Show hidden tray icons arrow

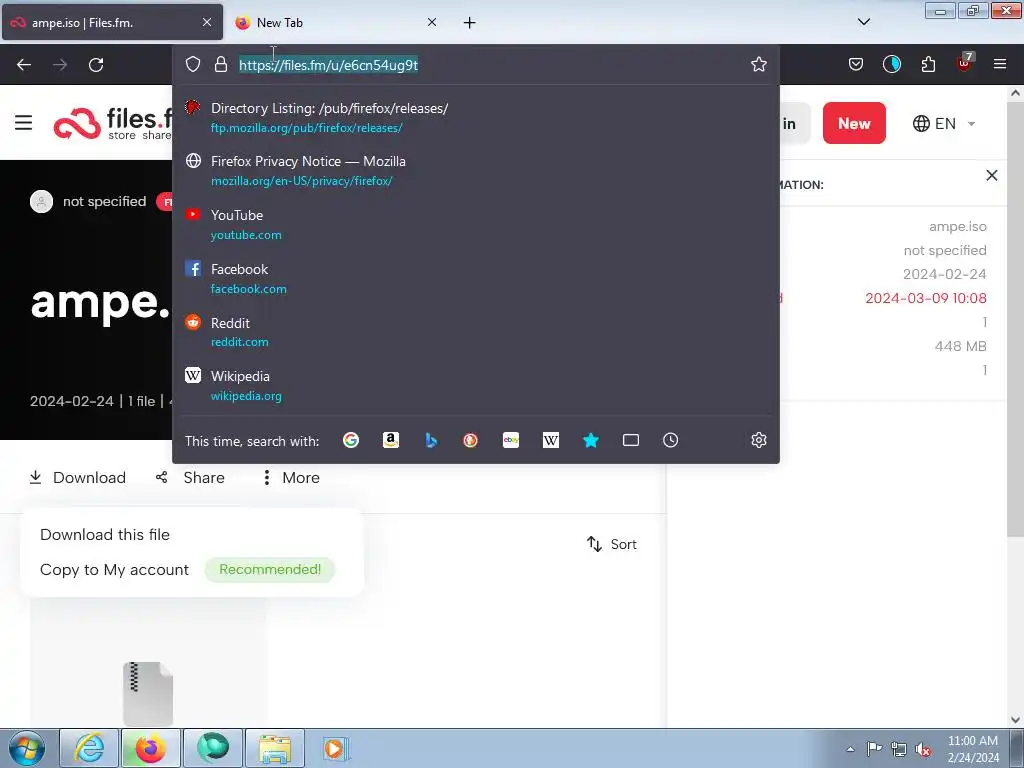click(x=850, y=749)
